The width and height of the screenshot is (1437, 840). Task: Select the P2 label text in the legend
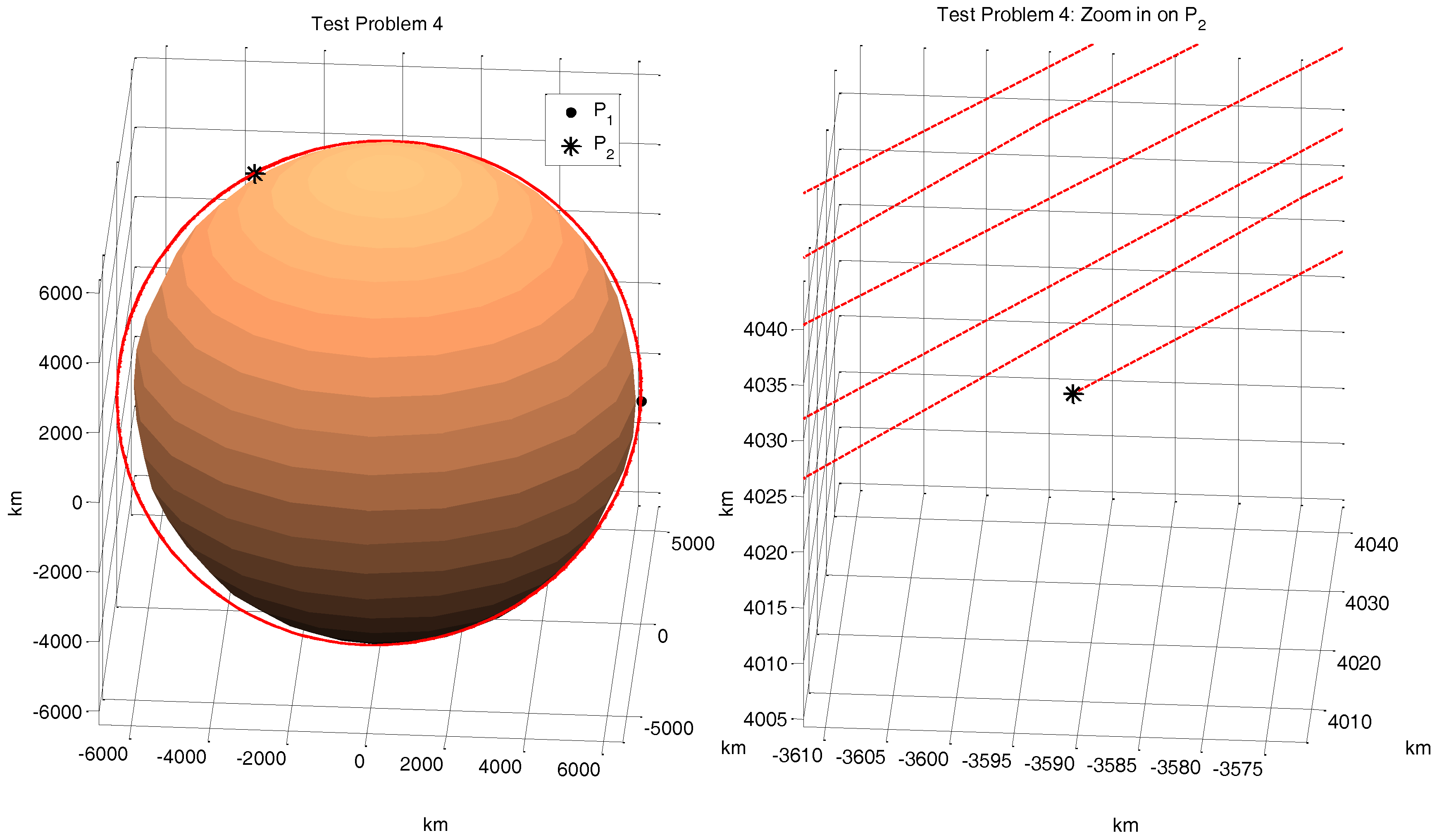coord(602,145)
